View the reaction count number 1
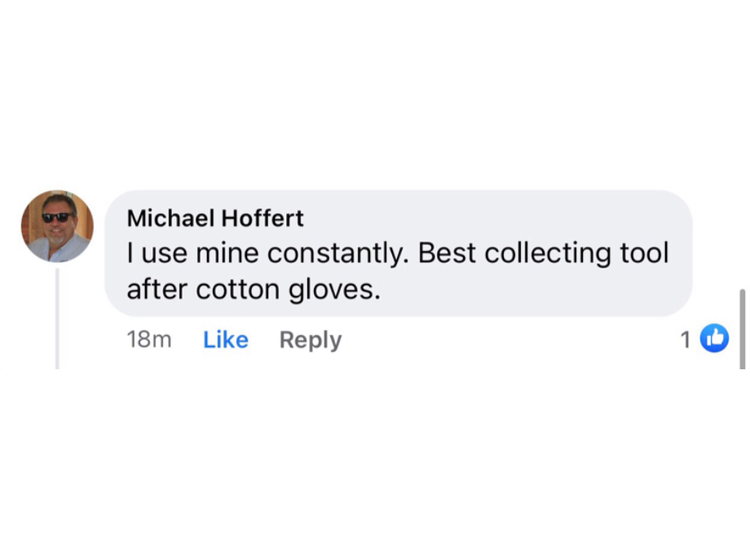Image resolution: width=750 pixels, height=538 pixels. coord(685,340)
